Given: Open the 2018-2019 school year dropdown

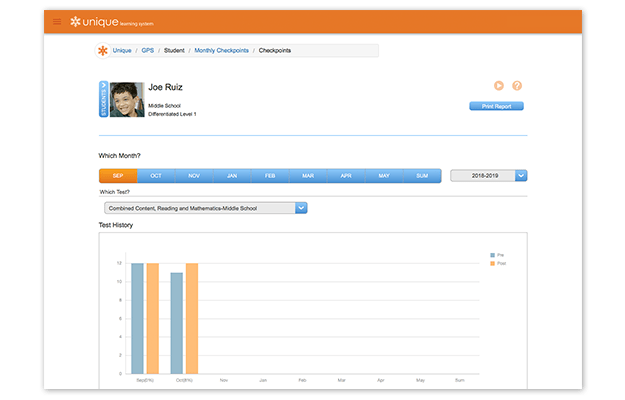Looking at the screenshot, I should [489, 176].
